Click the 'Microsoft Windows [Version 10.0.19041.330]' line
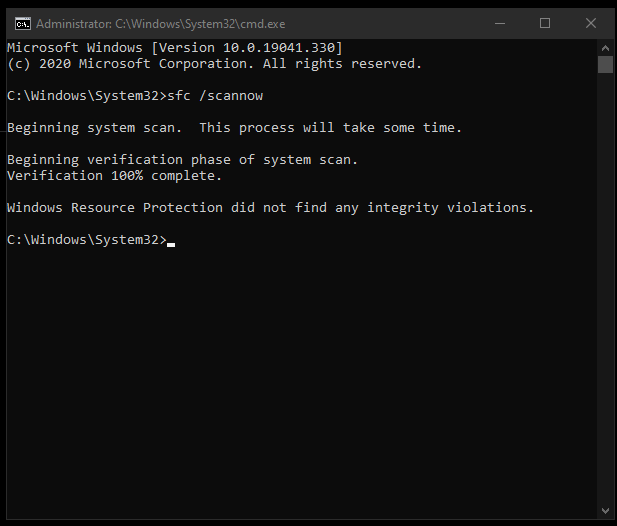Image resolution: width=617 pixels, height=526 pixels. [x=175, y=48]
